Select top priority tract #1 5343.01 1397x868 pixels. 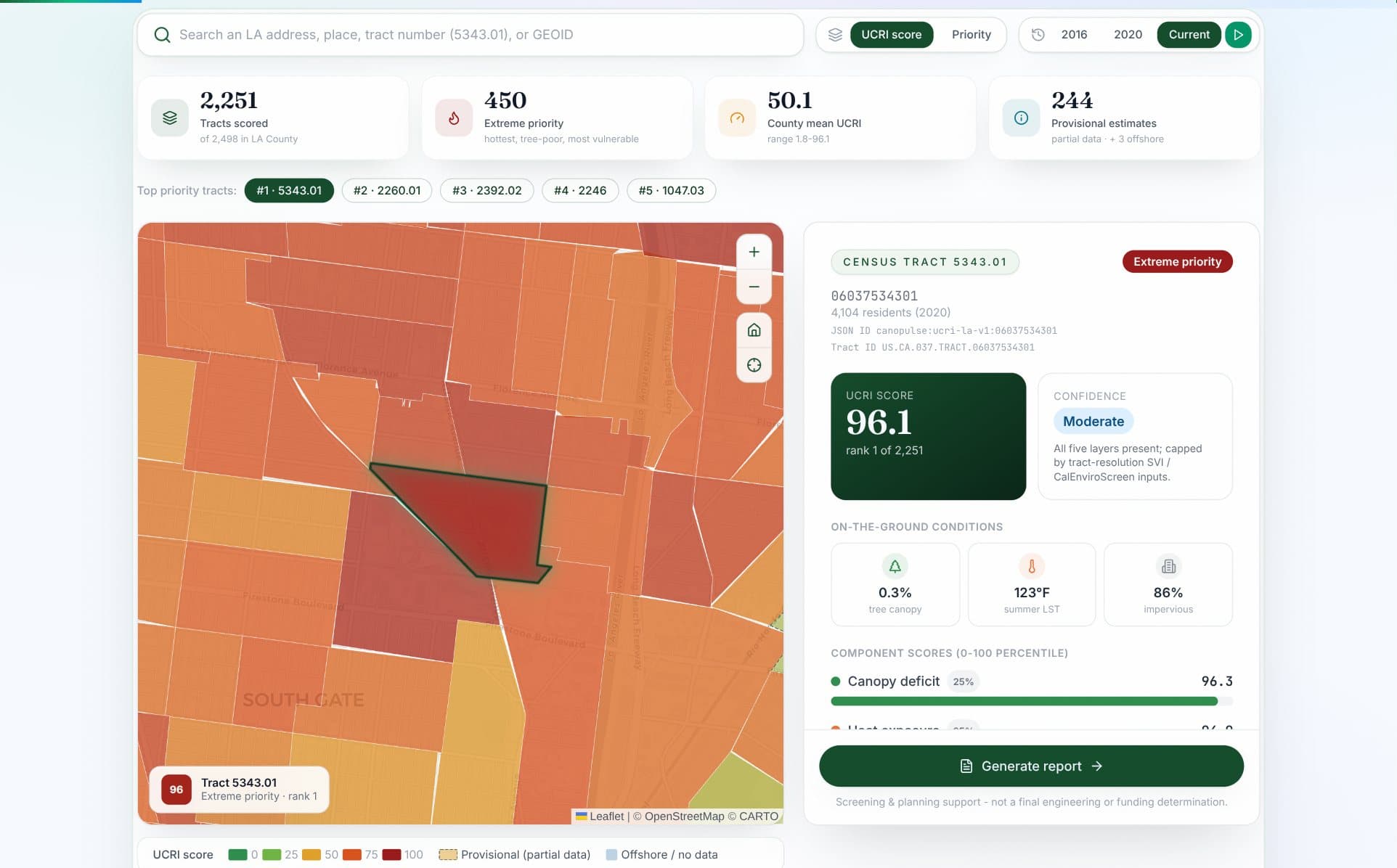click(289, 191)
